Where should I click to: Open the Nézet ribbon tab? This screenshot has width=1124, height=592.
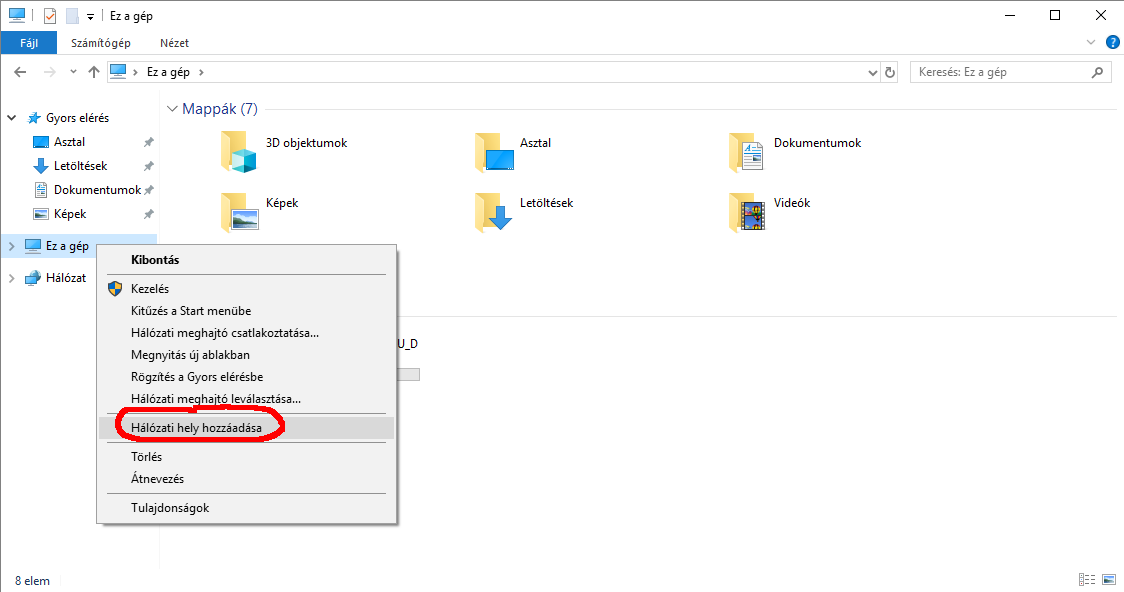click(x=174, y=43)
